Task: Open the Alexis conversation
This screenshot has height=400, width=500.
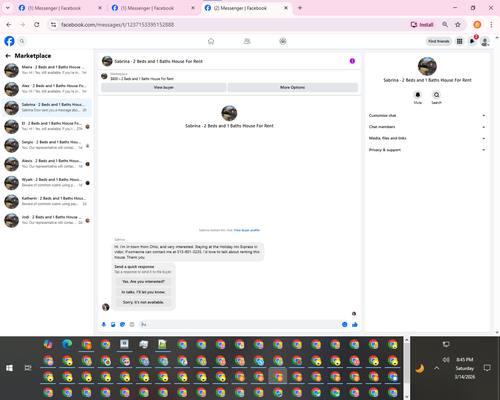Action: coord(47,164)
